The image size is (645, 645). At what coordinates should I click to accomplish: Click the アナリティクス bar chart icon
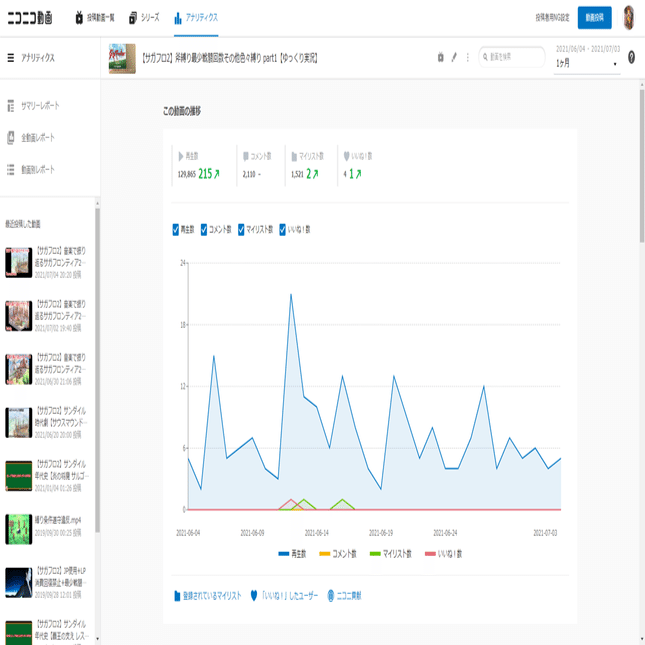coord(178,18)
